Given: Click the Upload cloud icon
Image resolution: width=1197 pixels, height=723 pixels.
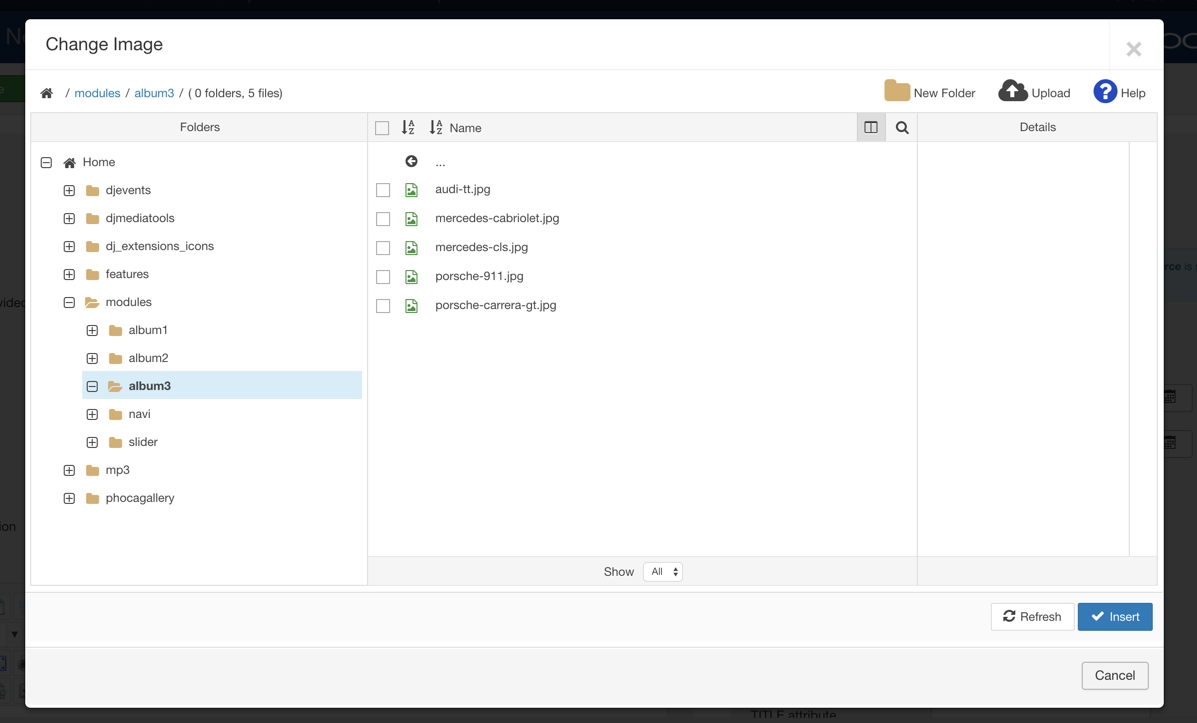Looking at the screenshot, I should click(1012, 91).
